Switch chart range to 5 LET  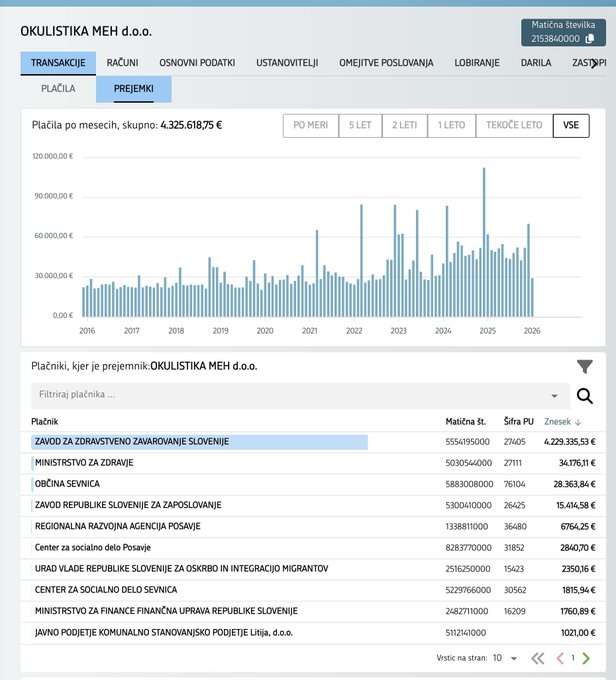(359, 126)
